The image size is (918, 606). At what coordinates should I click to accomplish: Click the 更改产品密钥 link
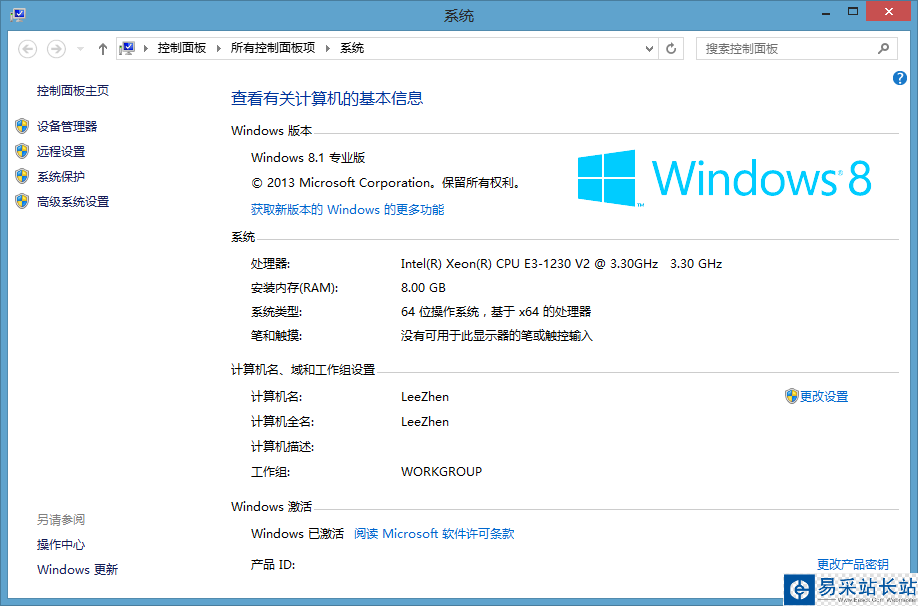tap(852, 564)
